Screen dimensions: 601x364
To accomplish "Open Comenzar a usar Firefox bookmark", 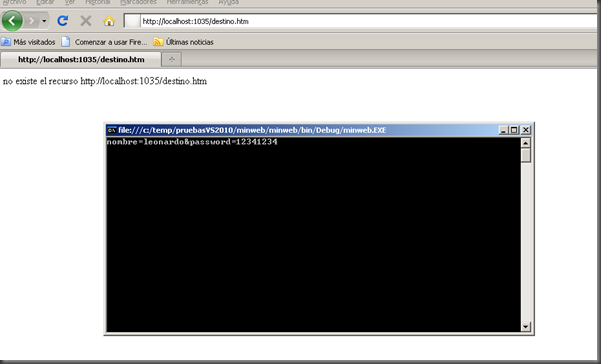I will [x=105, y=42].
